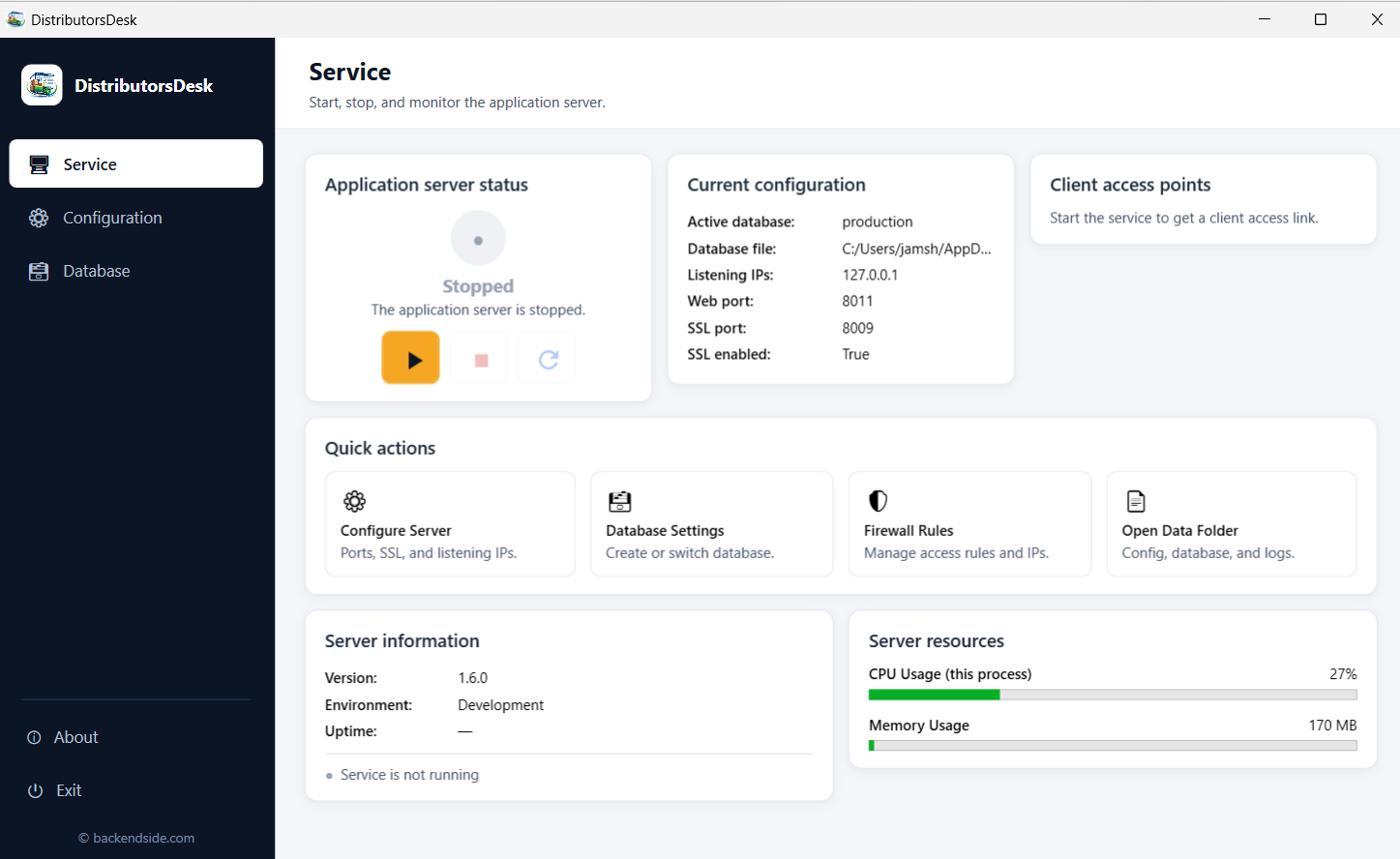This screenshot has height=859, width=1400.
Task: Open the Configure Server quick action
Action: (x=450, y=524)
